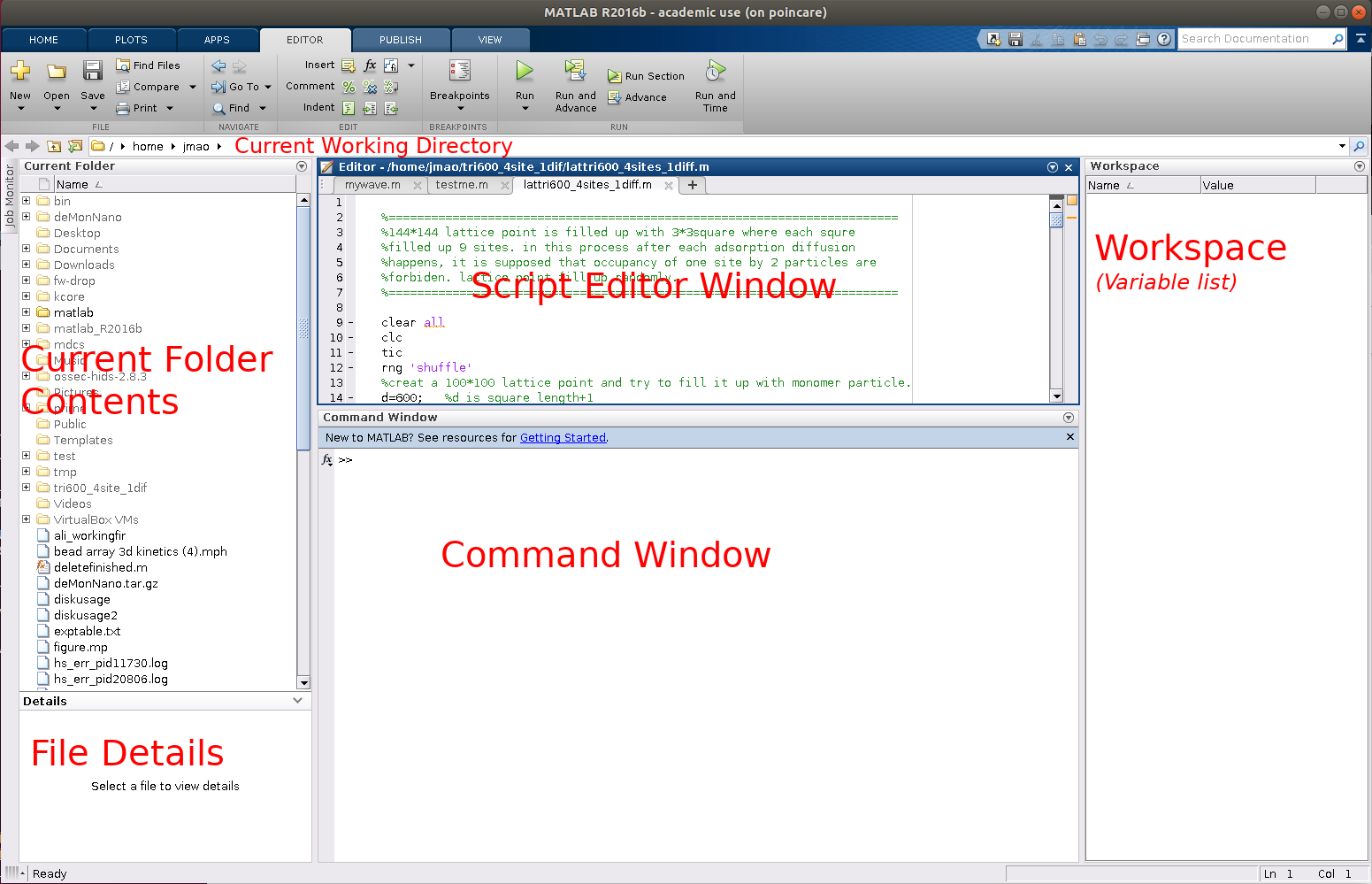Smart indent code with Indent icon

click(x=349, y=107)
